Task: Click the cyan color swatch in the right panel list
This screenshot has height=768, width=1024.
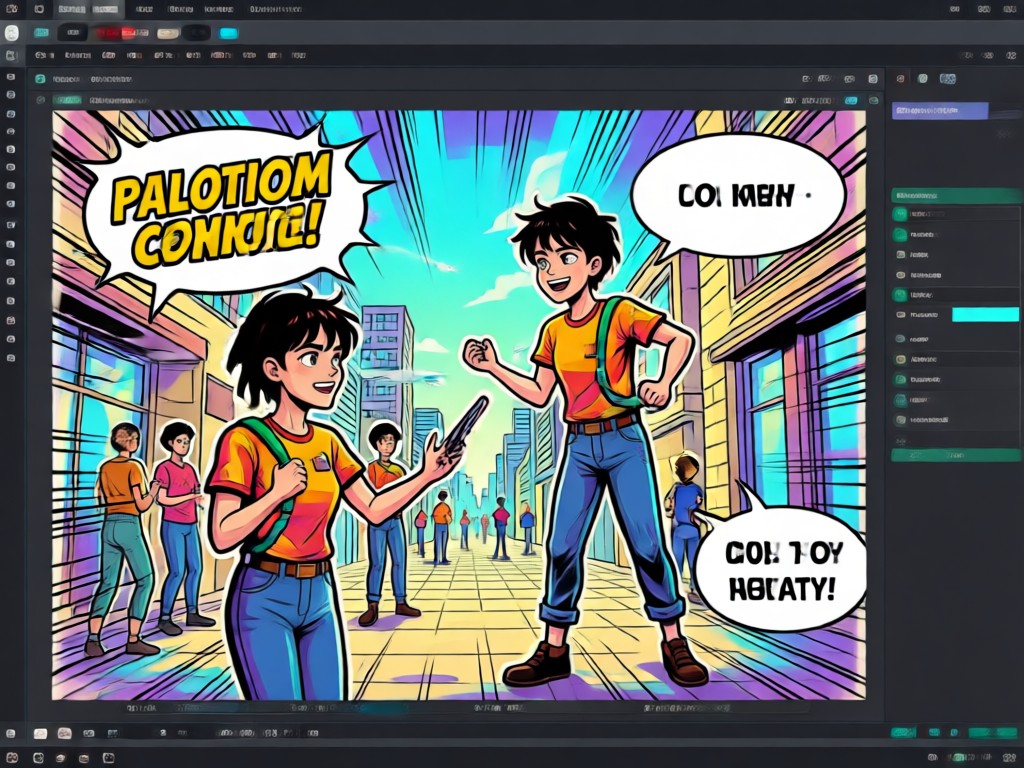Action: [985, 315]
